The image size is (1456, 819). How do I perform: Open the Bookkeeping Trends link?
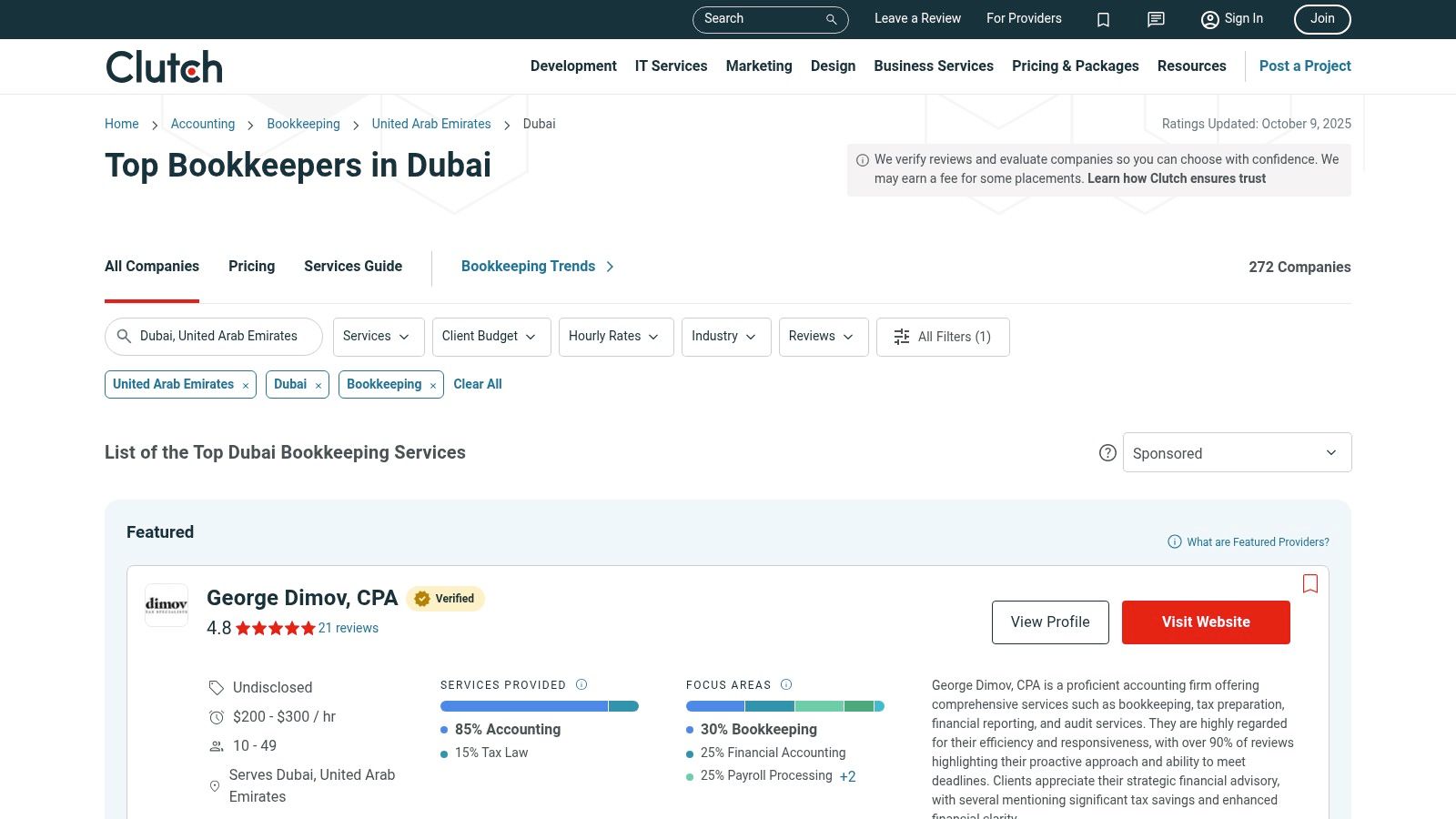(x=537, y=266)
